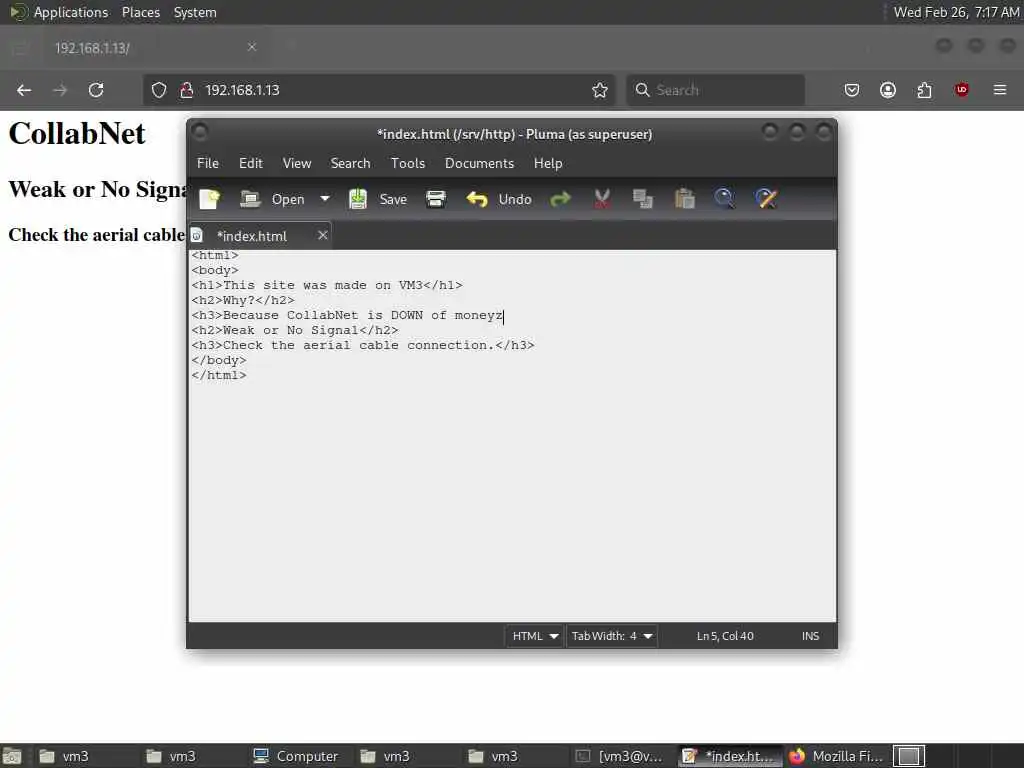Click line '<h2>Why?</h2>' in editor
1024x768 pixels.
pyautogui.click(x=243, y=300)
